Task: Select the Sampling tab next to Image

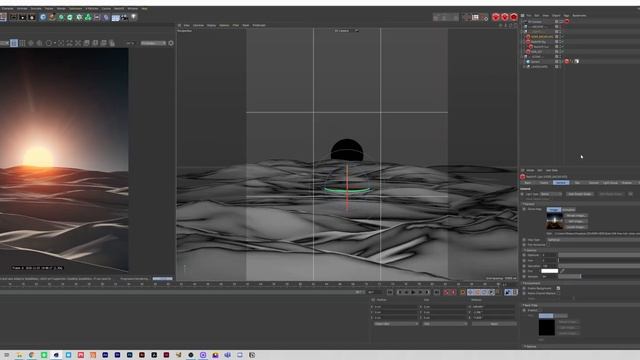Action: [x=569, y=209]
